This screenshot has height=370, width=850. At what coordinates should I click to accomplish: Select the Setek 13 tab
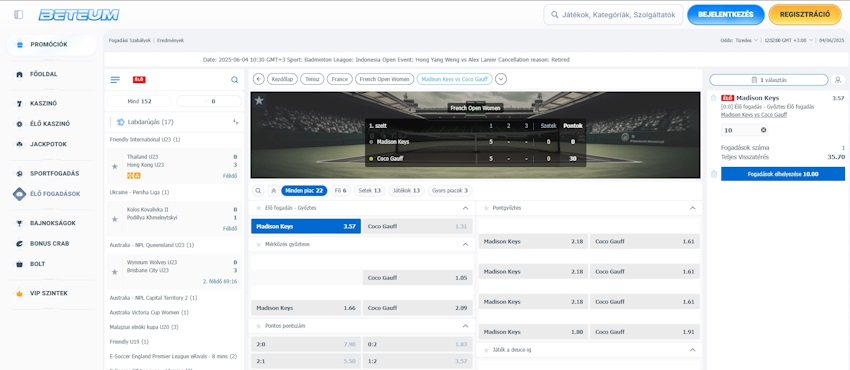coord(370,191)
